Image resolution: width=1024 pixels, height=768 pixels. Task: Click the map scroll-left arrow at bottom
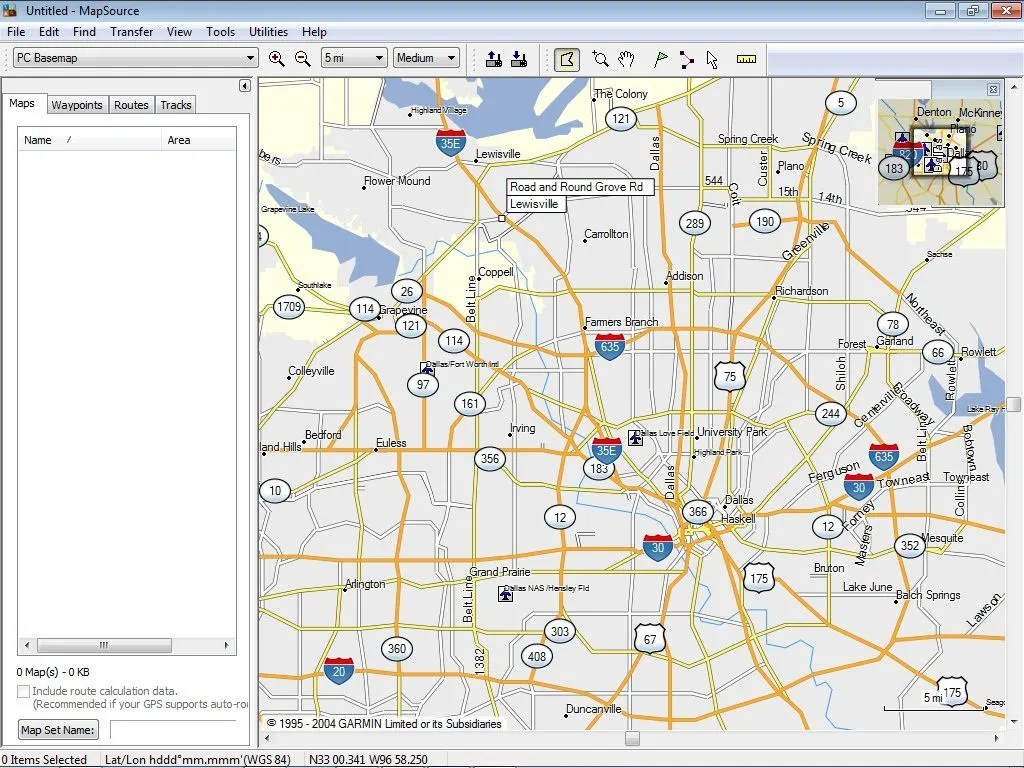266,738
